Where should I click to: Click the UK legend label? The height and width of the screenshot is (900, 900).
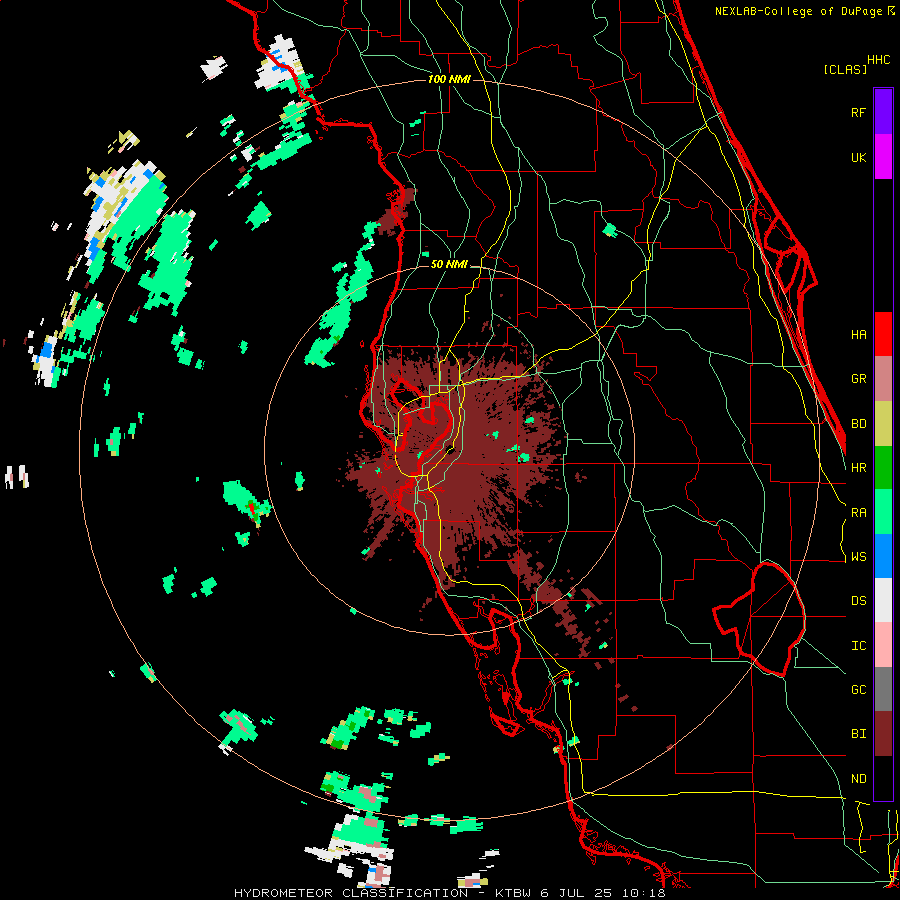tap(858, 157)
